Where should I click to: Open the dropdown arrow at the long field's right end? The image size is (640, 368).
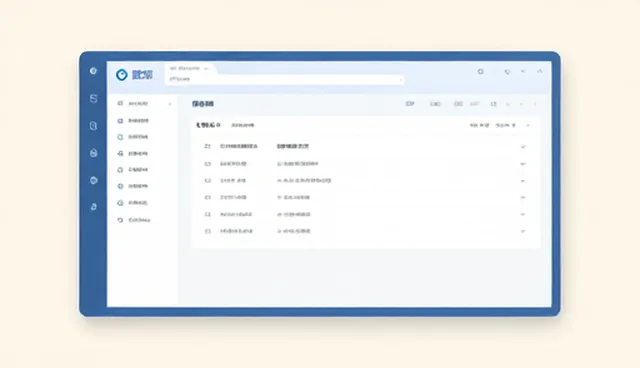point(401,80)
